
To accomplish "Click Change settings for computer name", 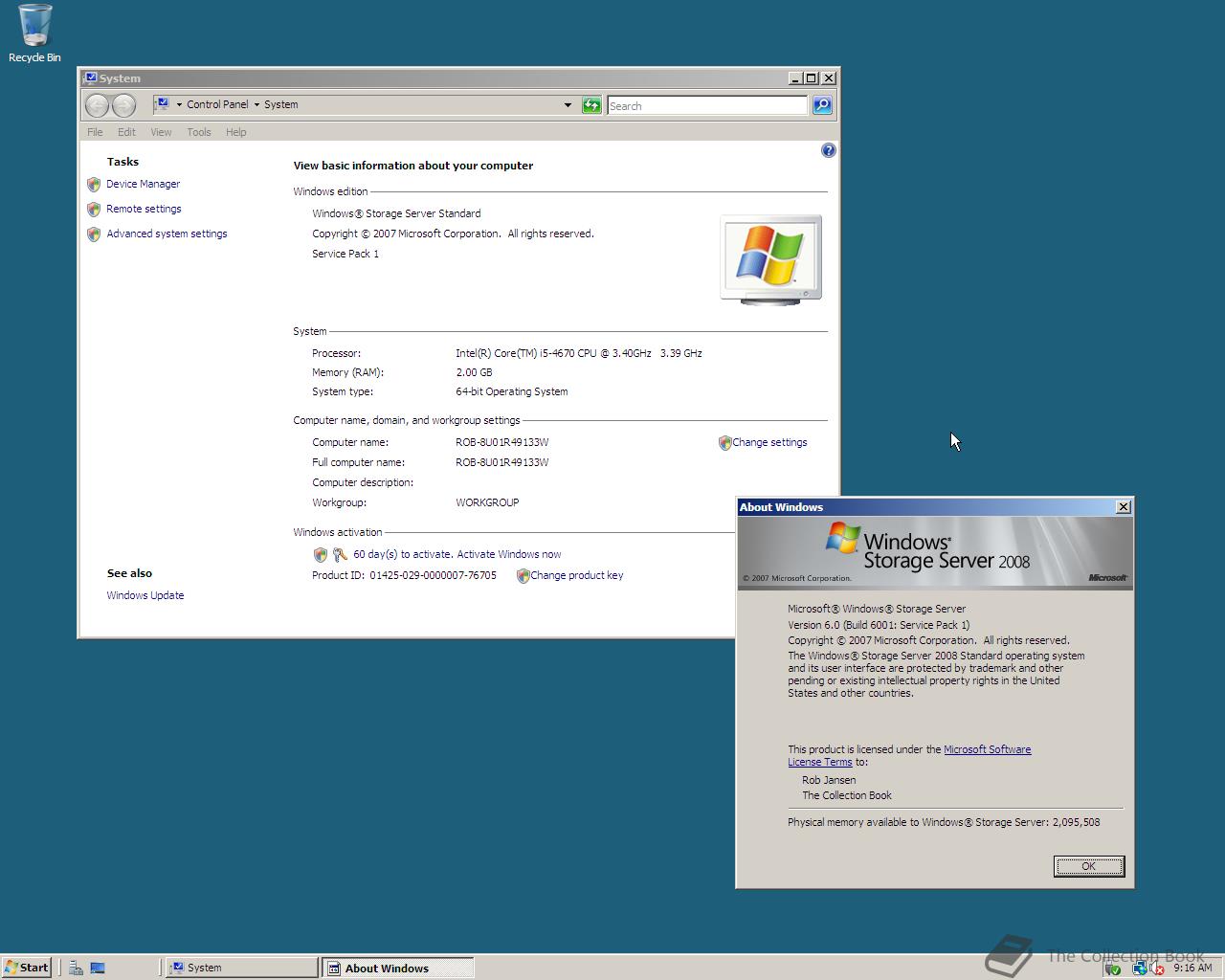I will coord(769,442).
